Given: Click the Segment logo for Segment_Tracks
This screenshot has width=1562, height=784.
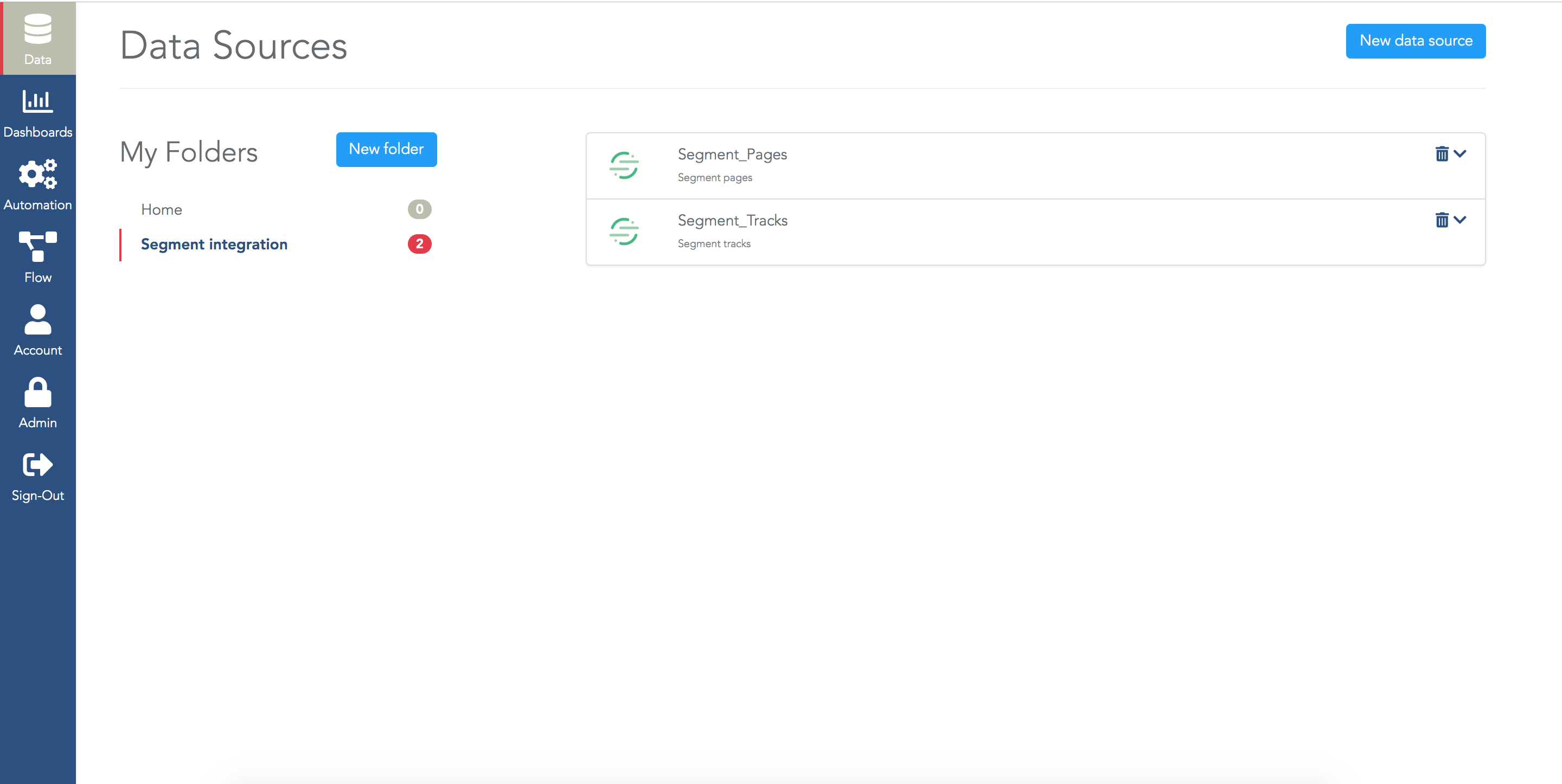Looking at the screenshot, I should click(624, 232).
